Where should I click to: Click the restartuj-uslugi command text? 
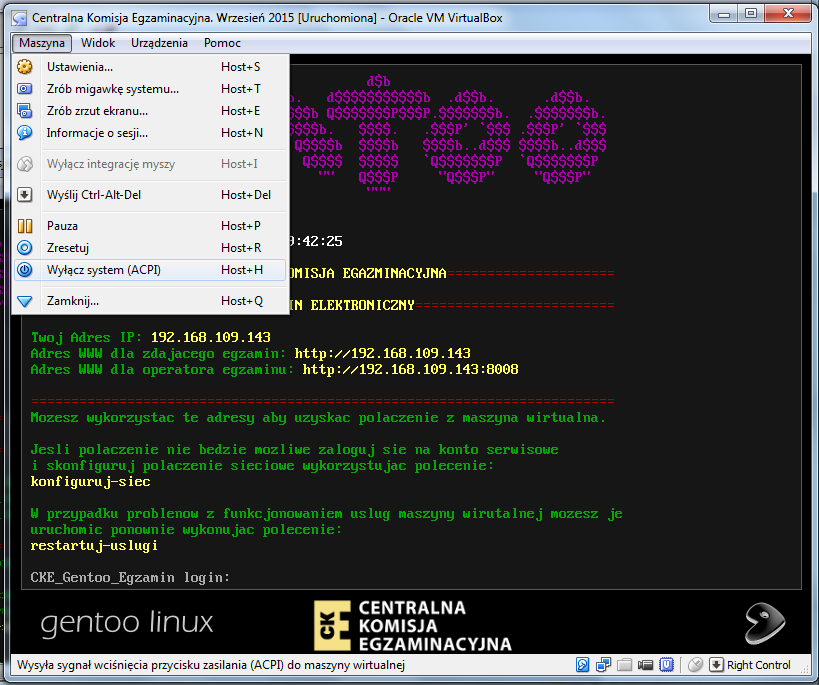pyautogui.click(x=94, y=545)
